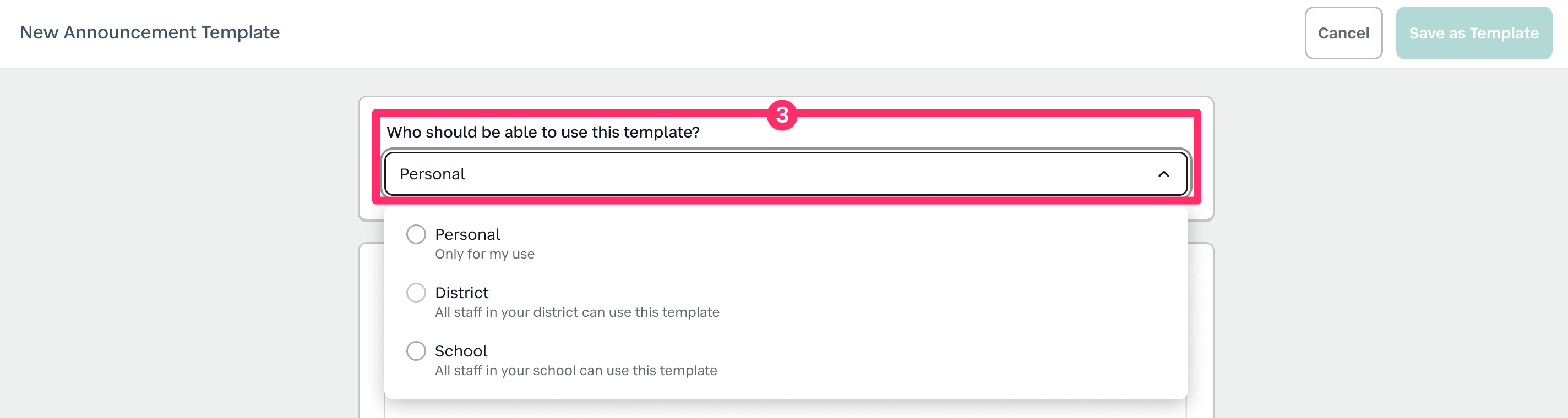Image resolution: width=1568 pixels, height=418 pixels.
Task: Select the District radio button
Action: (x=416, y=293)
